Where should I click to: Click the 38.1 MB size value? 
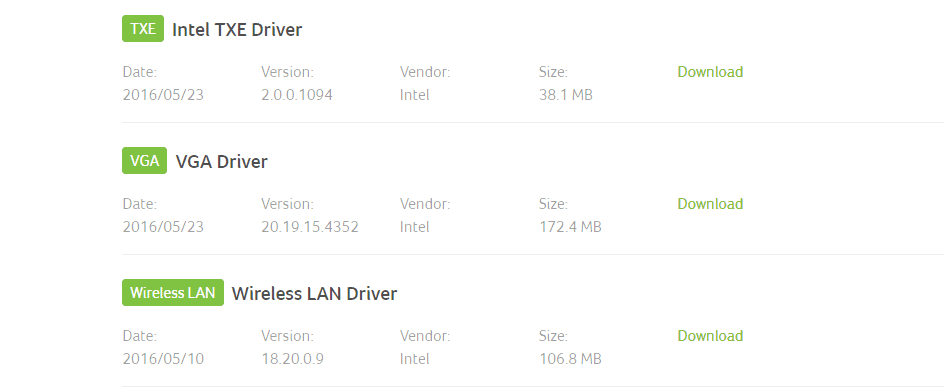(x=566, y=95)
